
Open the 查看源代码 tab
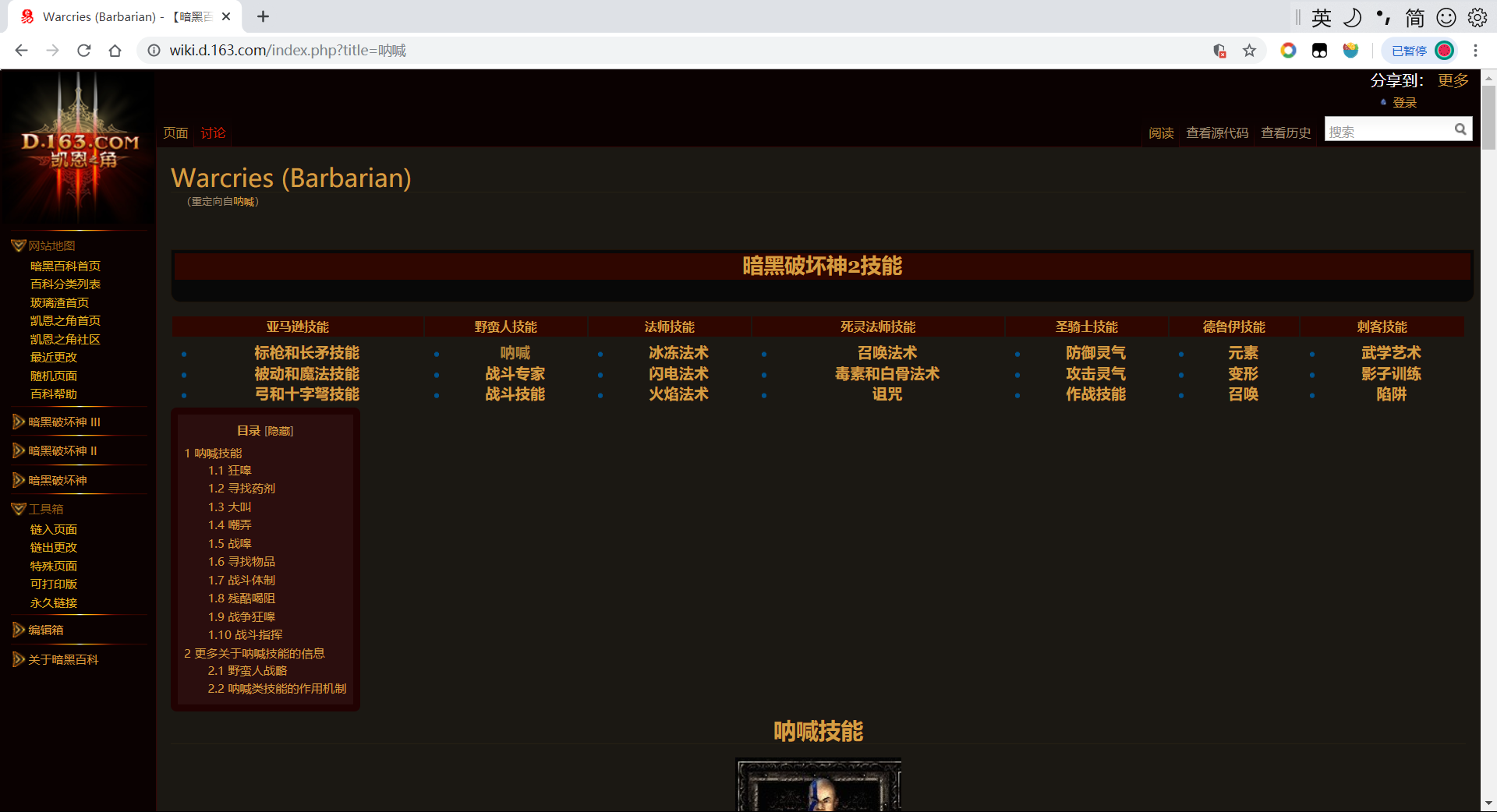tap(1217, 133)
